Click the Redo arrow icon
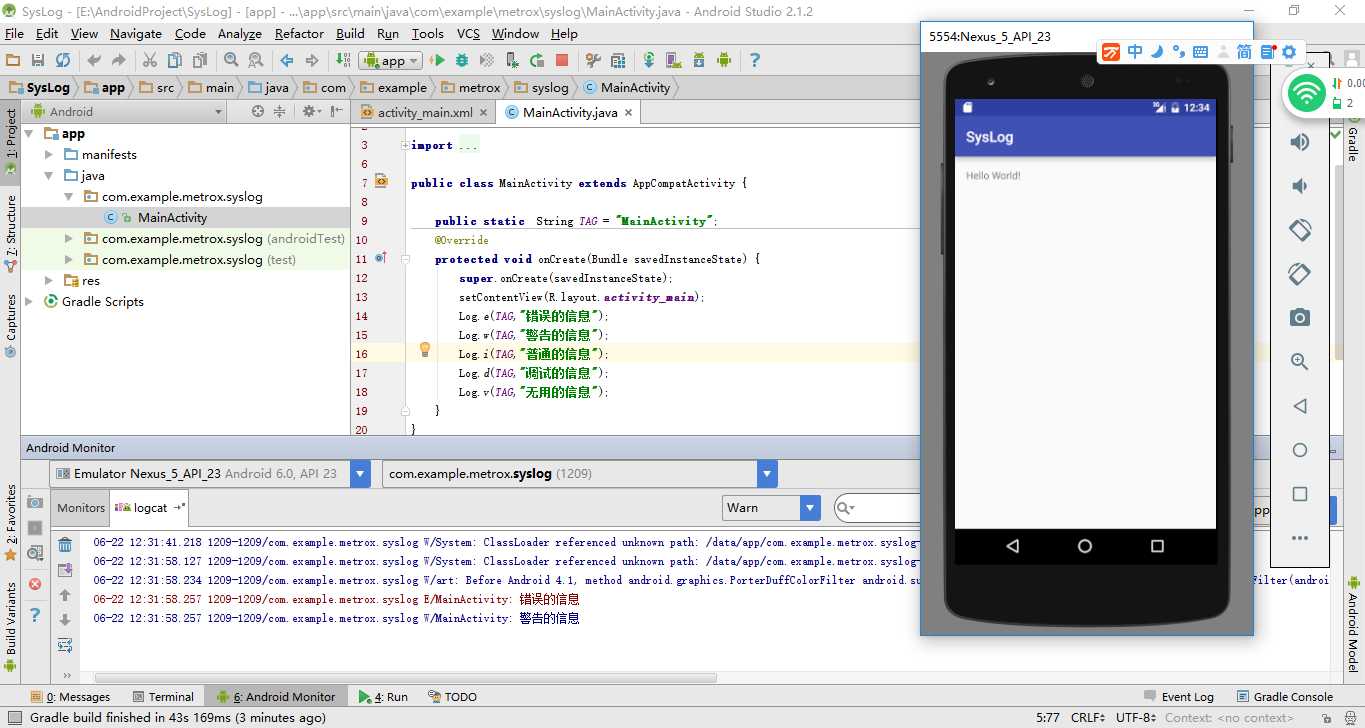This screenshot has height=728, width=1365. (x=118, y=60)
